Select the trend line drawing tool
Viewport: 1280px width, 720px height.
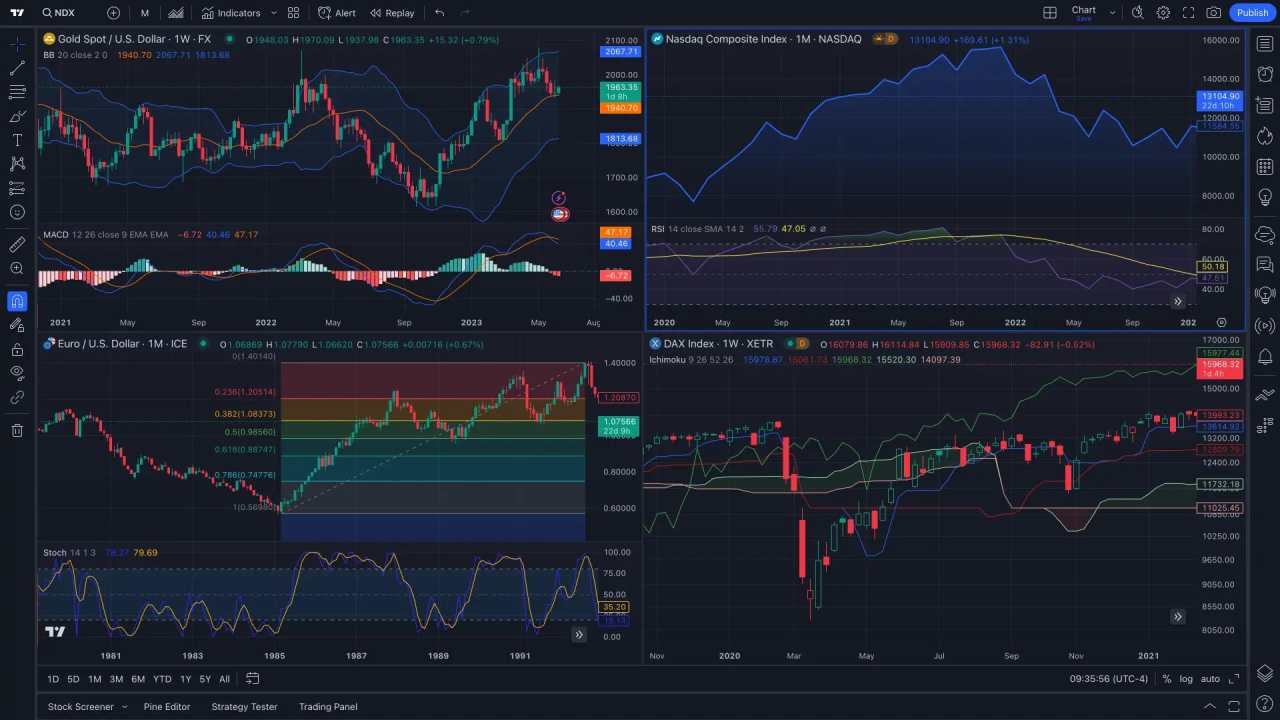pyautogui.click(x=17, y=68)
